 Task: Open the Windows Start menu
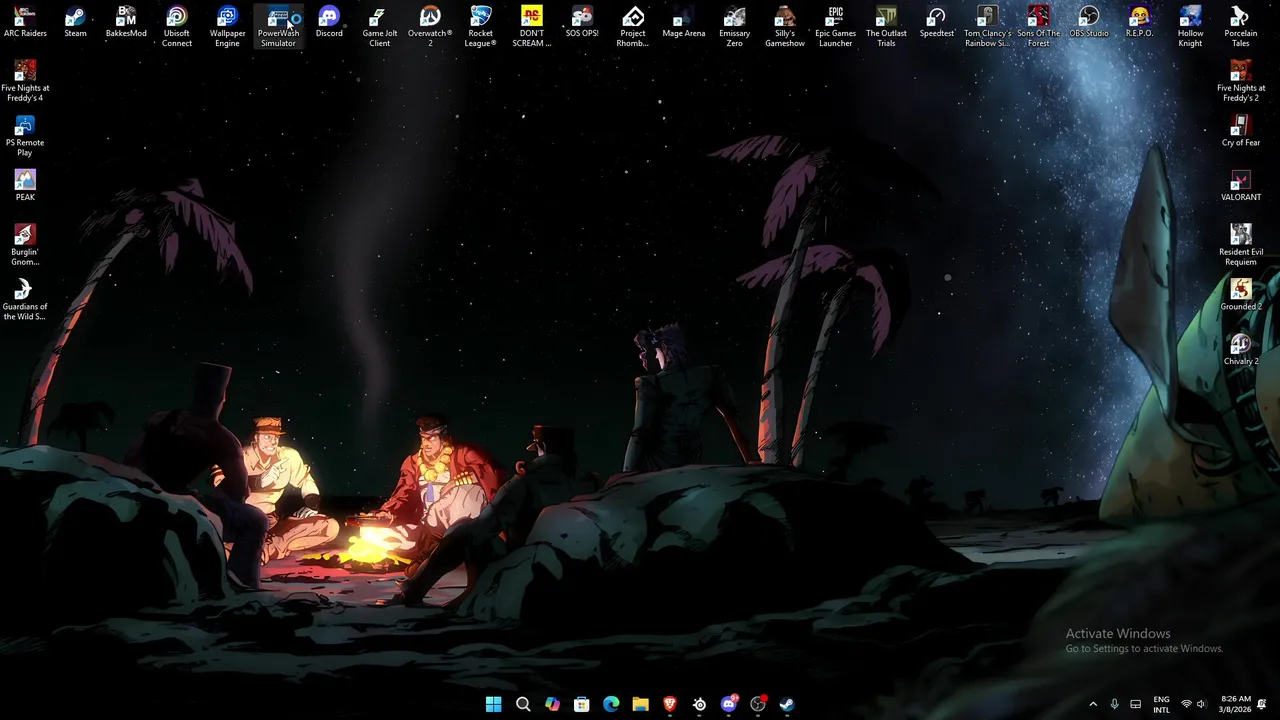[x=493, y=704]
